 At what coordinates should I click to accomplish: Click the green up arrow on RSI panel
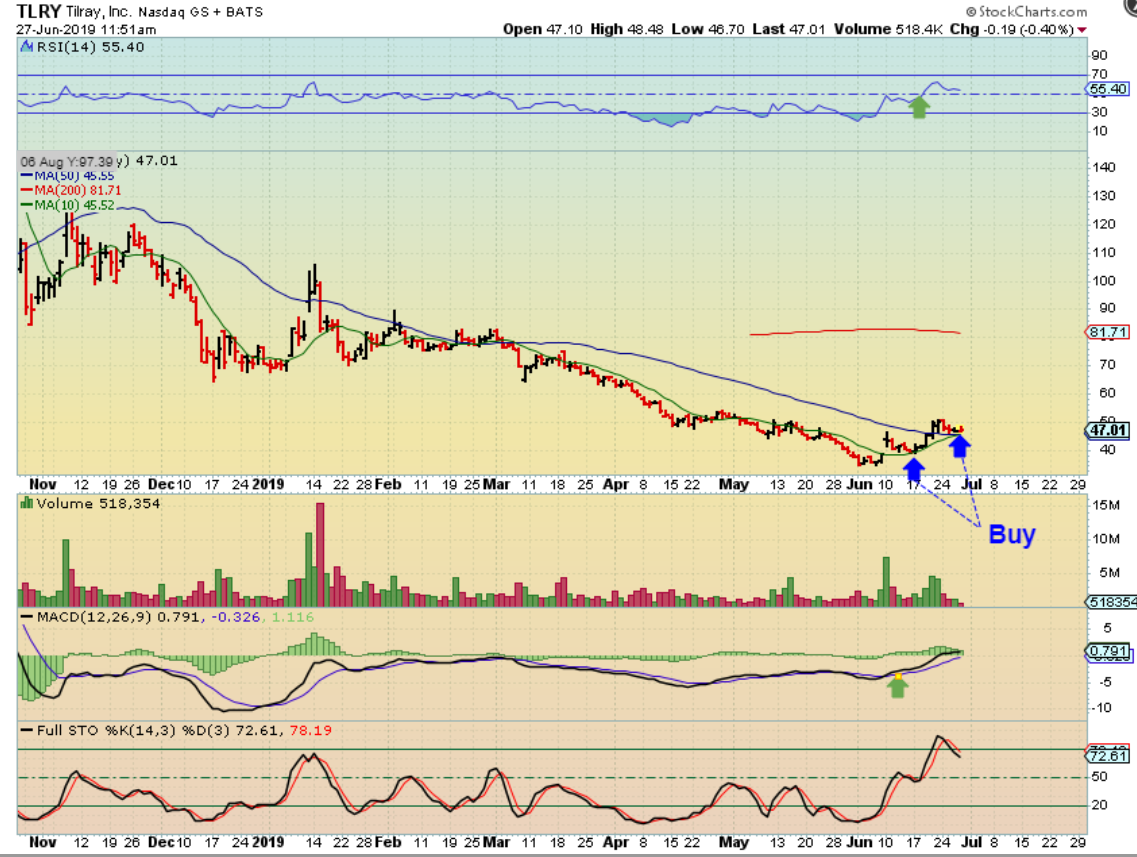(x=919, y=106)
